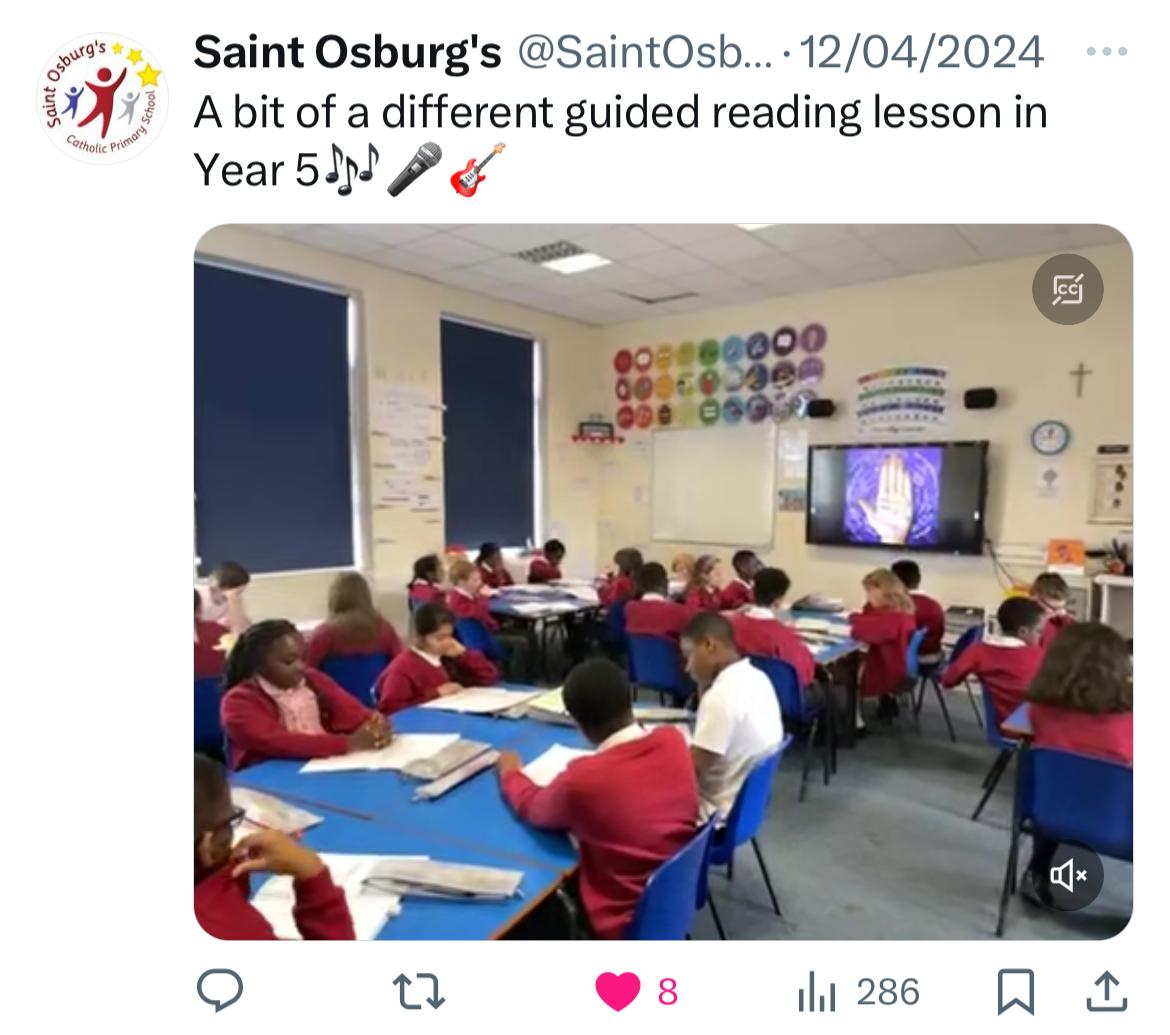Click the microphone emoji in the tweet

[415, 169]
